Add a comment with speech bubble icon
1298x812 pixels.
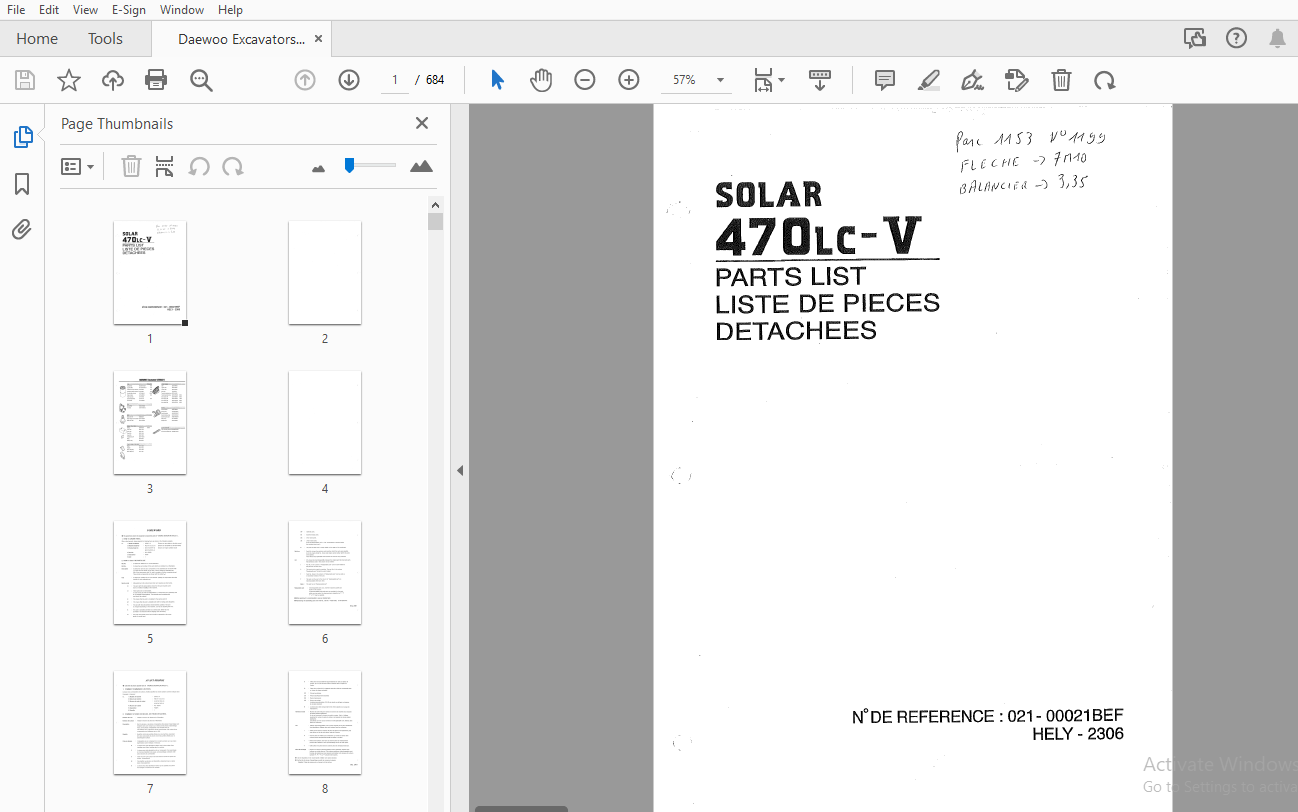pos(885,80)
